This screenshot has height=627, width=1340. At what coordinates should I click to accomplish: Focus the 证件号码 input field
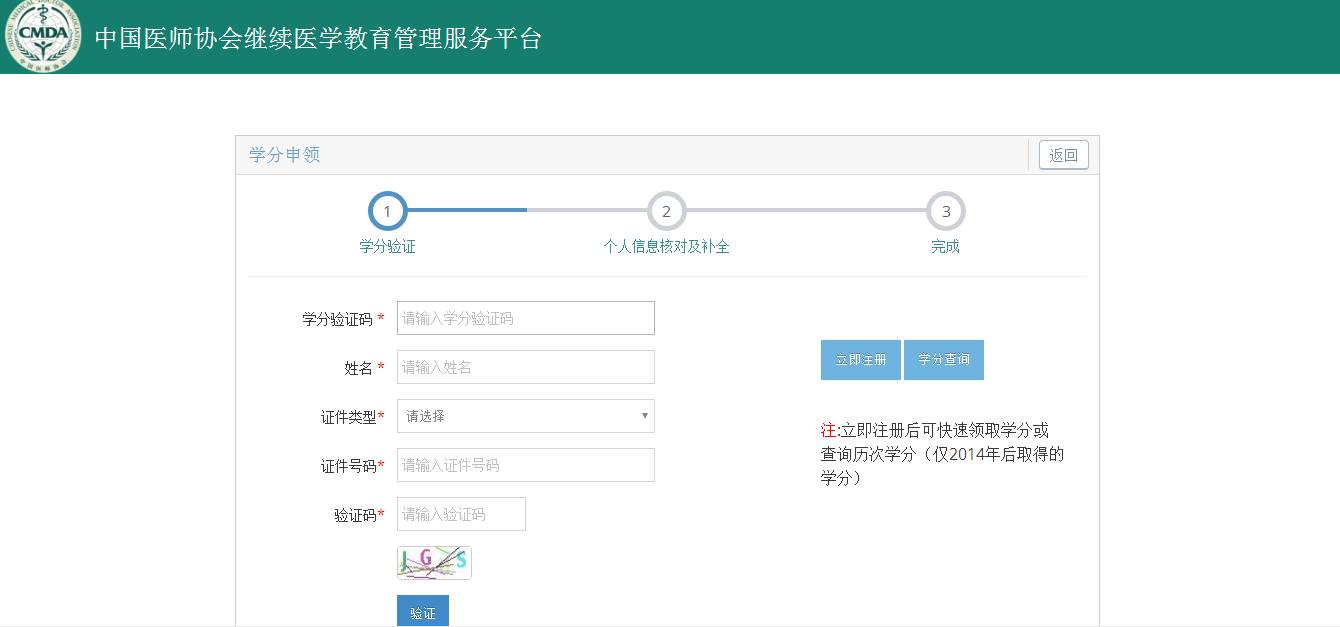[x=525, y=465]
